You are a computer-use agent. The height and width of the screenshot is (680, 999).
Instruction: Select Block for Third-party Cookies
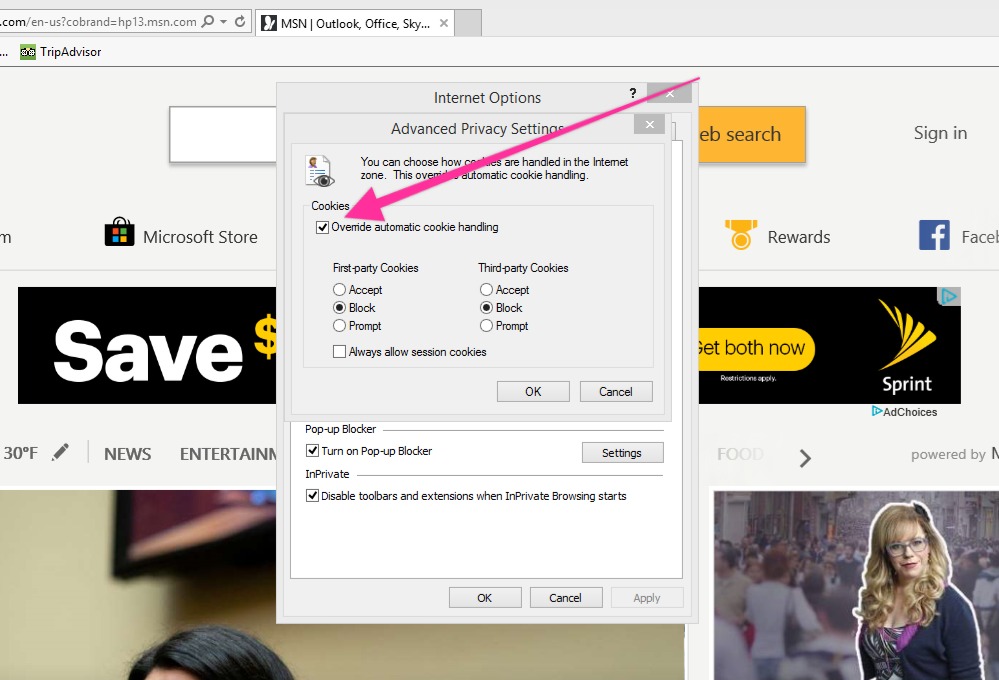pyautogui.click(x=486, y=308)
